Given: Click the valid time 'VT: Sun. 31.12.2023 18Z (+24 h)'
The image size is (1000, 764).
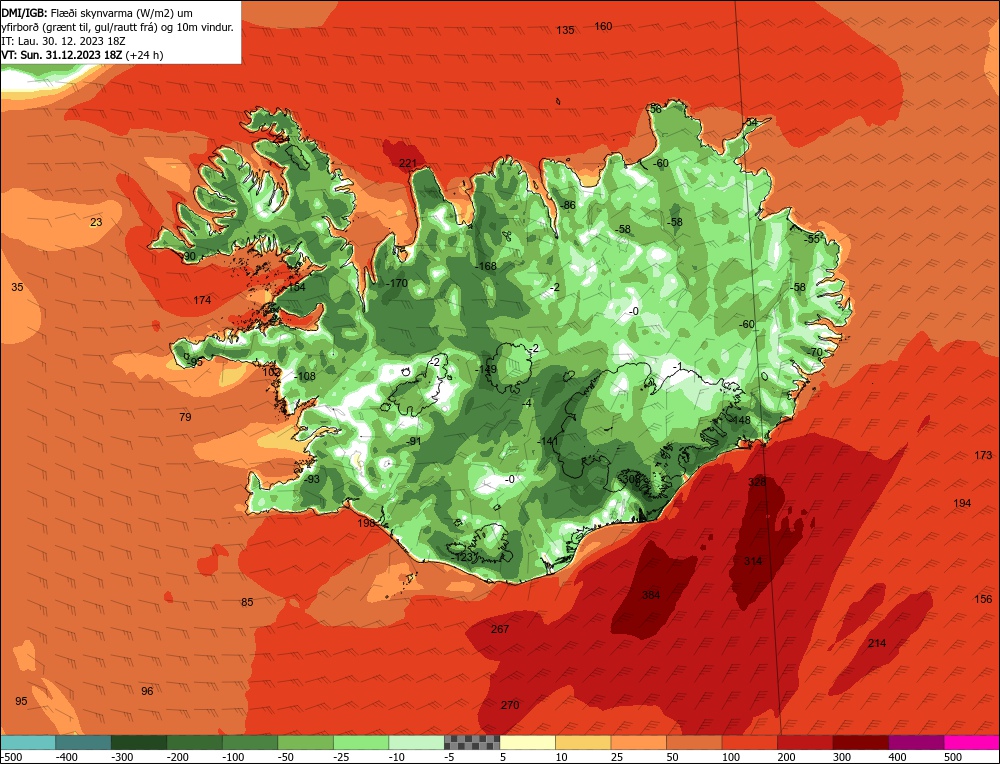Looking at the screenshot, I should click(82, 55).
